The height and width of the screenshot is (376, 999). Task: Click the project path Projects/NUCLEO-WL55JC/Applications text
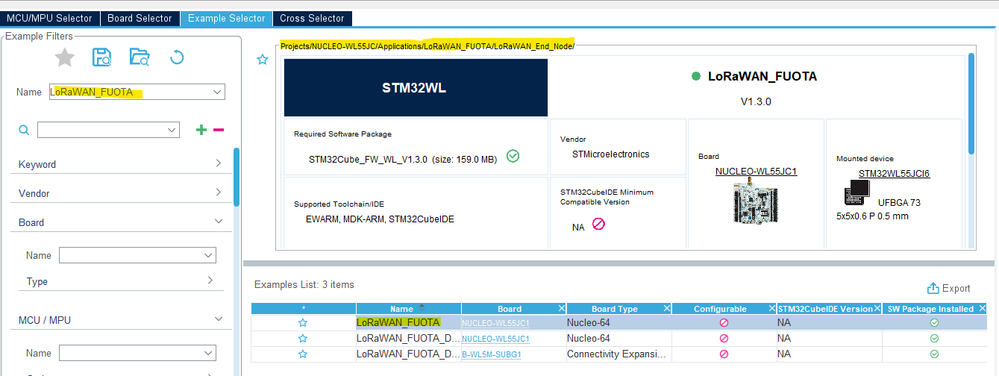[x=428, y=47]
